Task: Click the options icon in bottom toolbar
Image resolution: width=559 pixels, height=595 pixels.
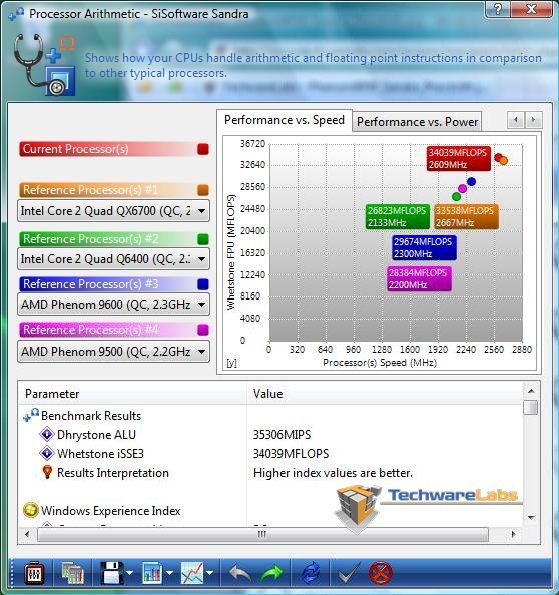Action: pos(34,573)
